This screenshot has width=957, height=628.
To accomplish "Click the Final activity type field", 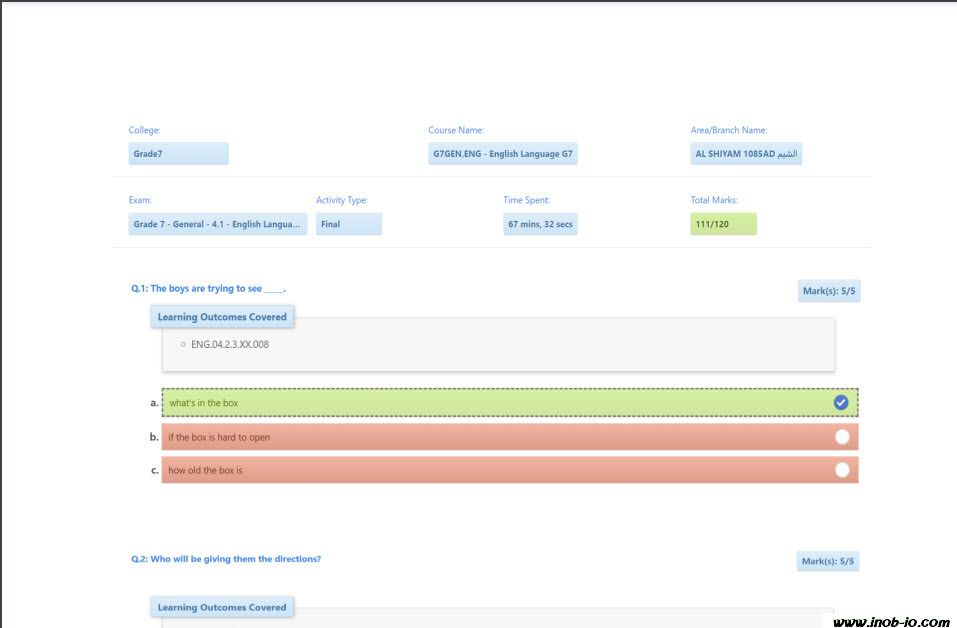I will [348, 224].
